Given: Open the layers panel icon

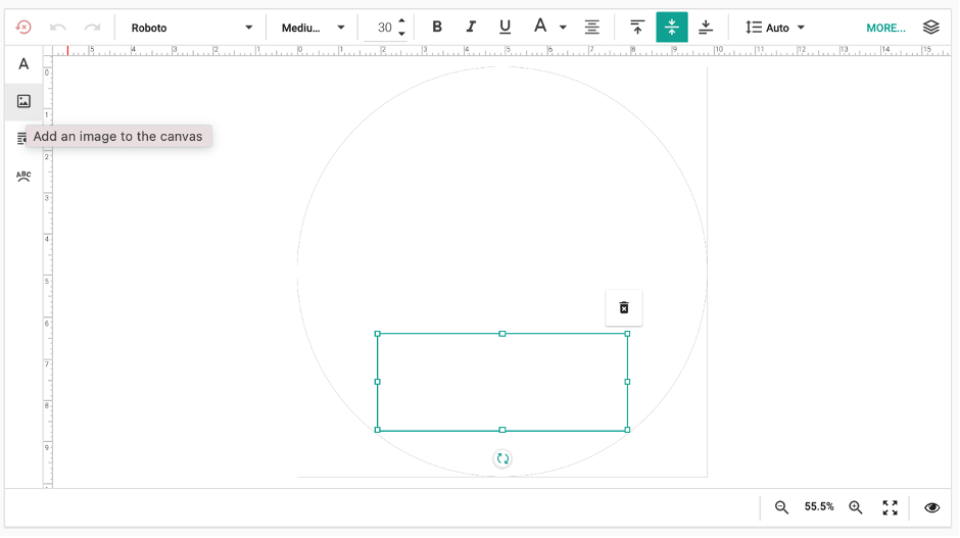Looking at the screenshot, I should pyautogui.click(x=931, y=28).
